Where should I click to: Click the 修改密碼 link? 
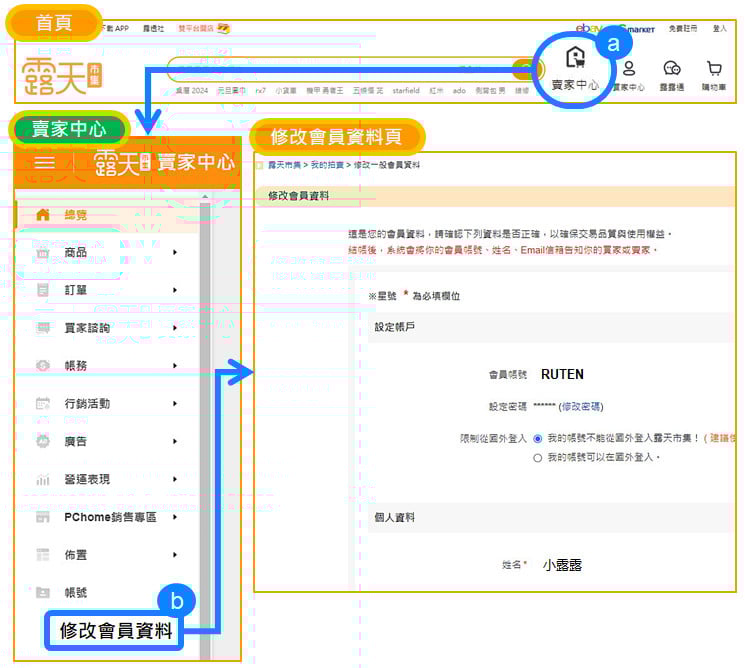point(581,406)
